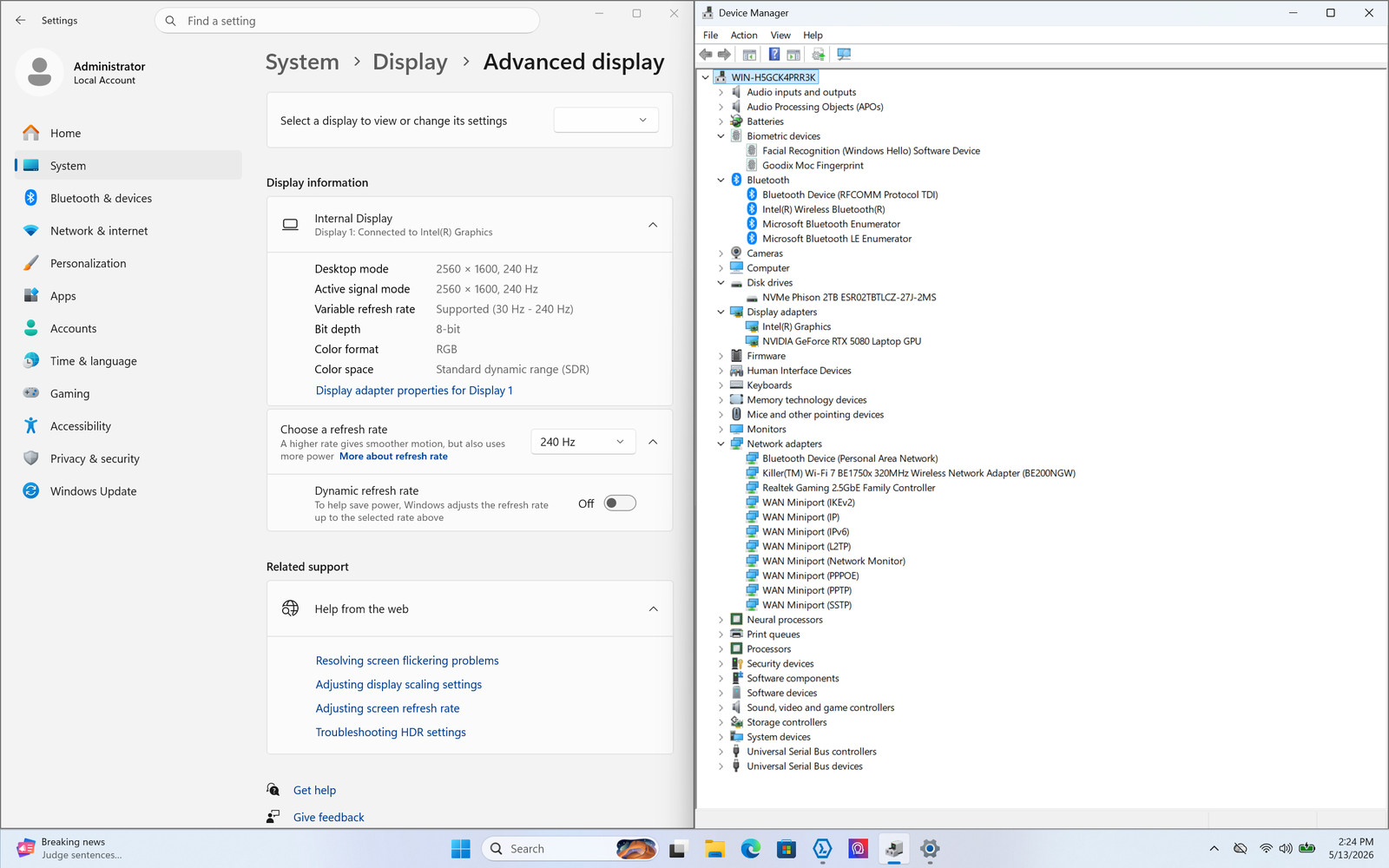The image size is (1389, 868).
Task: Click the Intel(R) Graphics adapter icon
Action: pyautogui.click(x=752, y=326)
